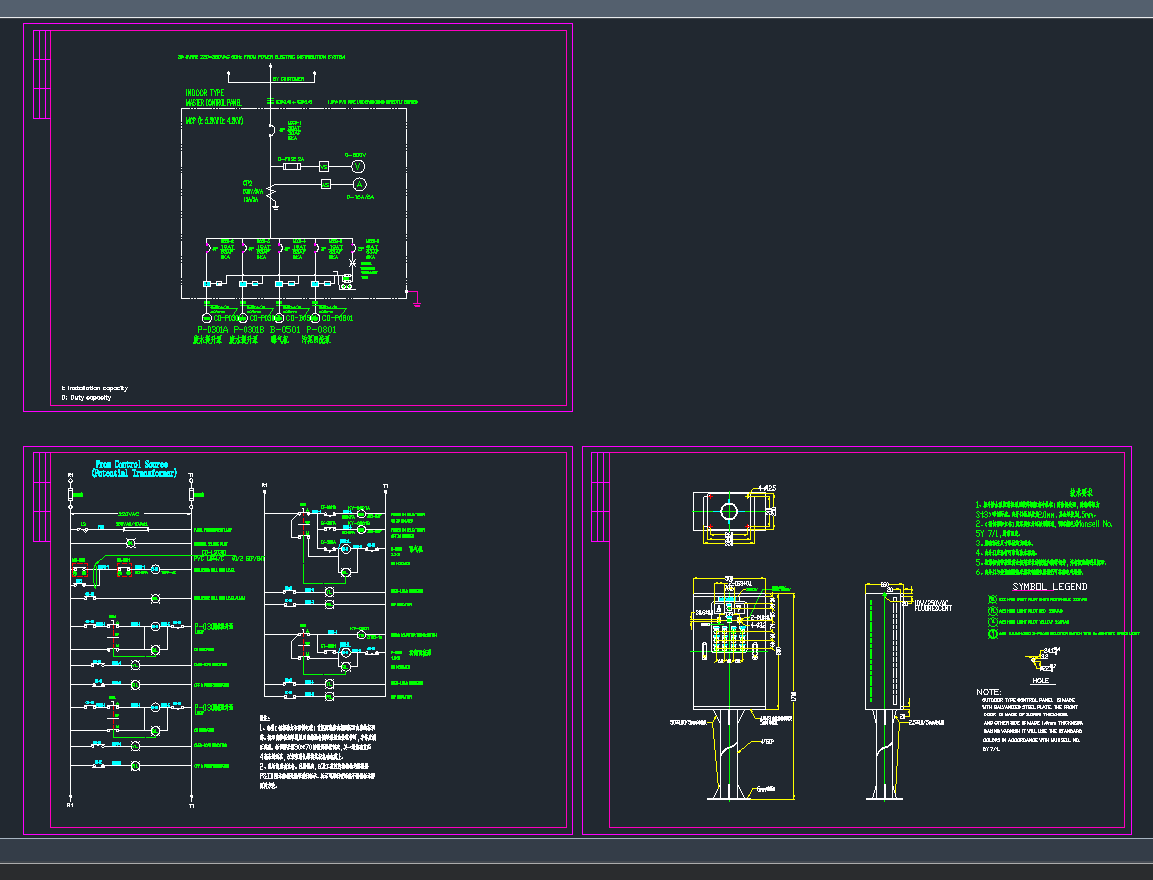This screenshot has height=880, width=1153.
Task: Click the circular hole in the top view
Action: point(729,512)
